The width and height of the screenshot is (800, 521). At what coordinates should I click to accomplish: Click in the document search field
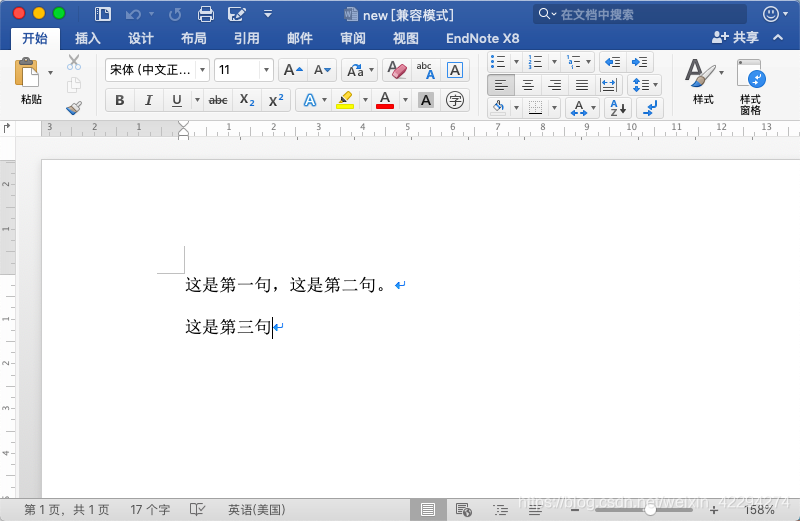coord(640,14)
